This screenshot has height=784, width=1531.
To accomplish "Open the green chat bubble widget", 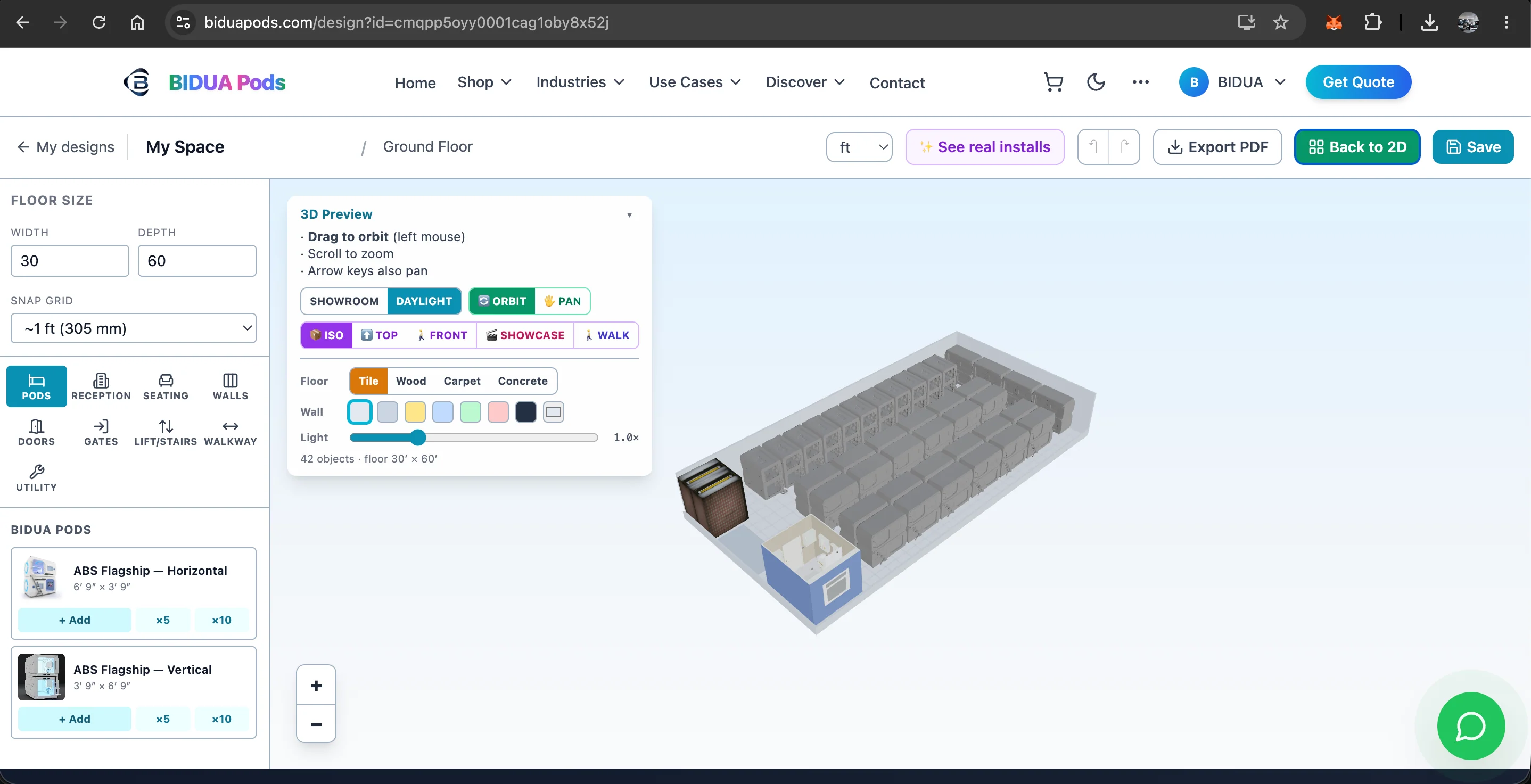I will 1470,725.
